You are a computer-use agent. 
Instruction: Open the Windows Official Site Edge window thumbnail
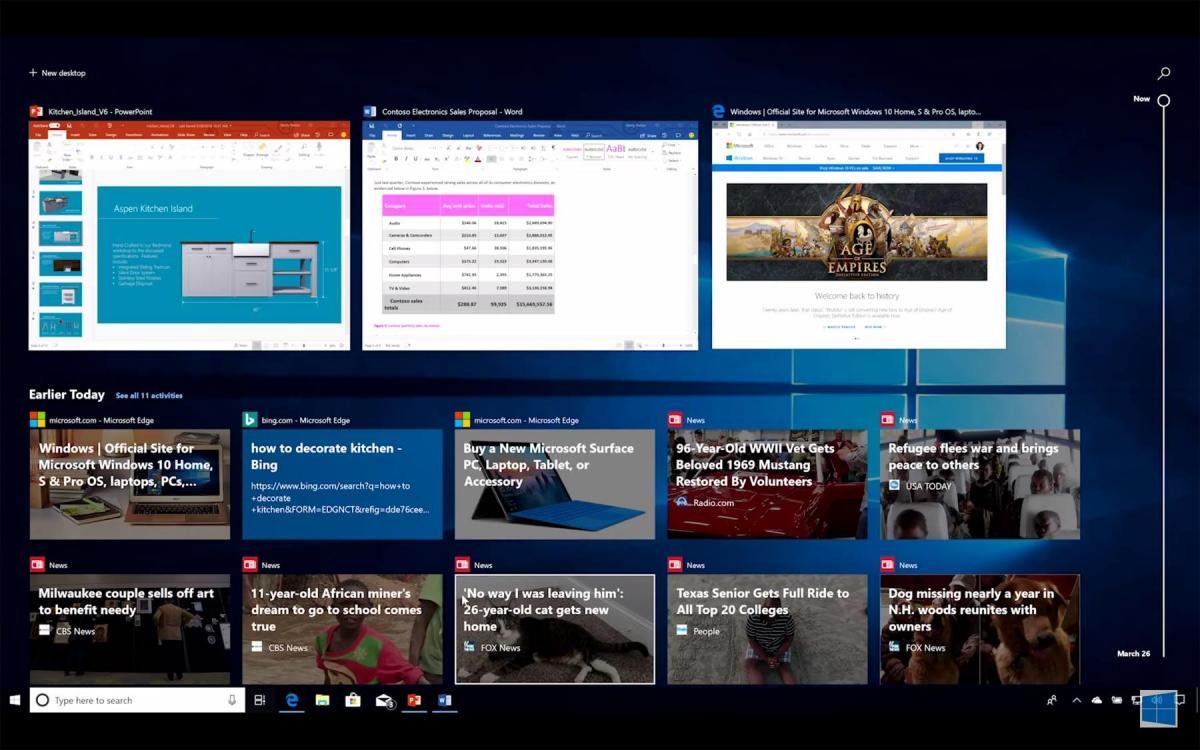point(858,235)
